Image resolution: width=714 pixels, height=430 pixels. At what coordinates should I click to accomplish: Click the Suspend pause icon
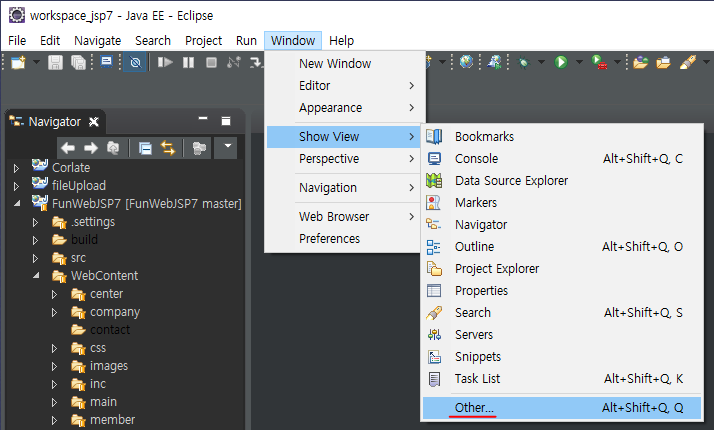point(188,62)
